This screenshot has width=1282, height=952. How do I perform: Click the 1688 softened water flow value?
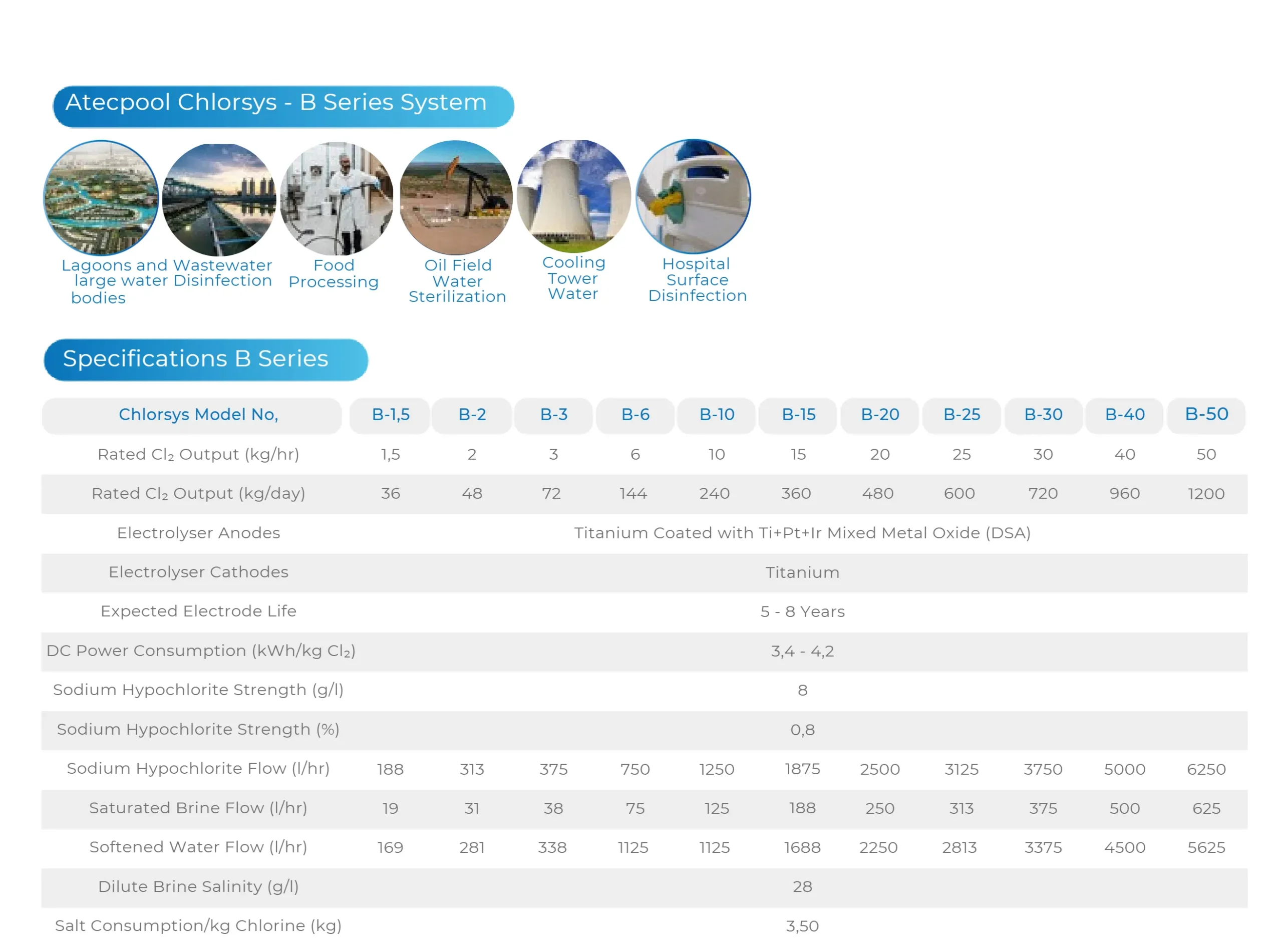point(802,848)
